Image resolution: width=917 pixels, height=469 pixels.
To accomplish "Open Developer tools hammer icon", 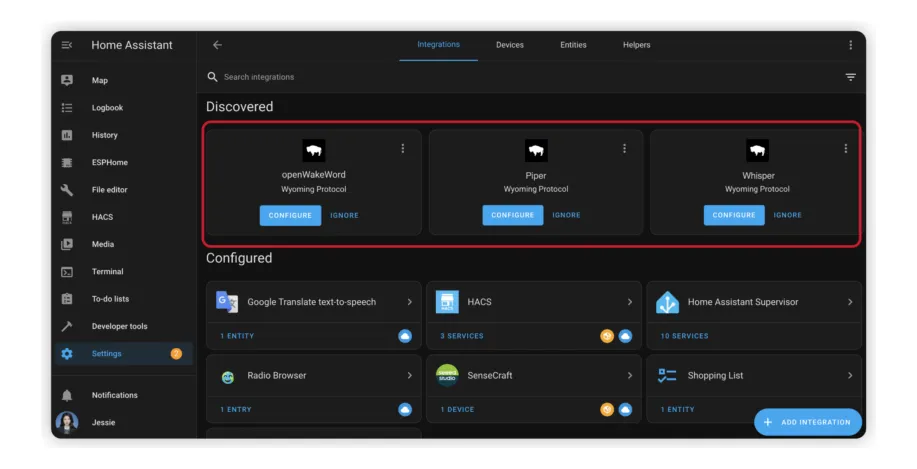I will pos(67,326).
